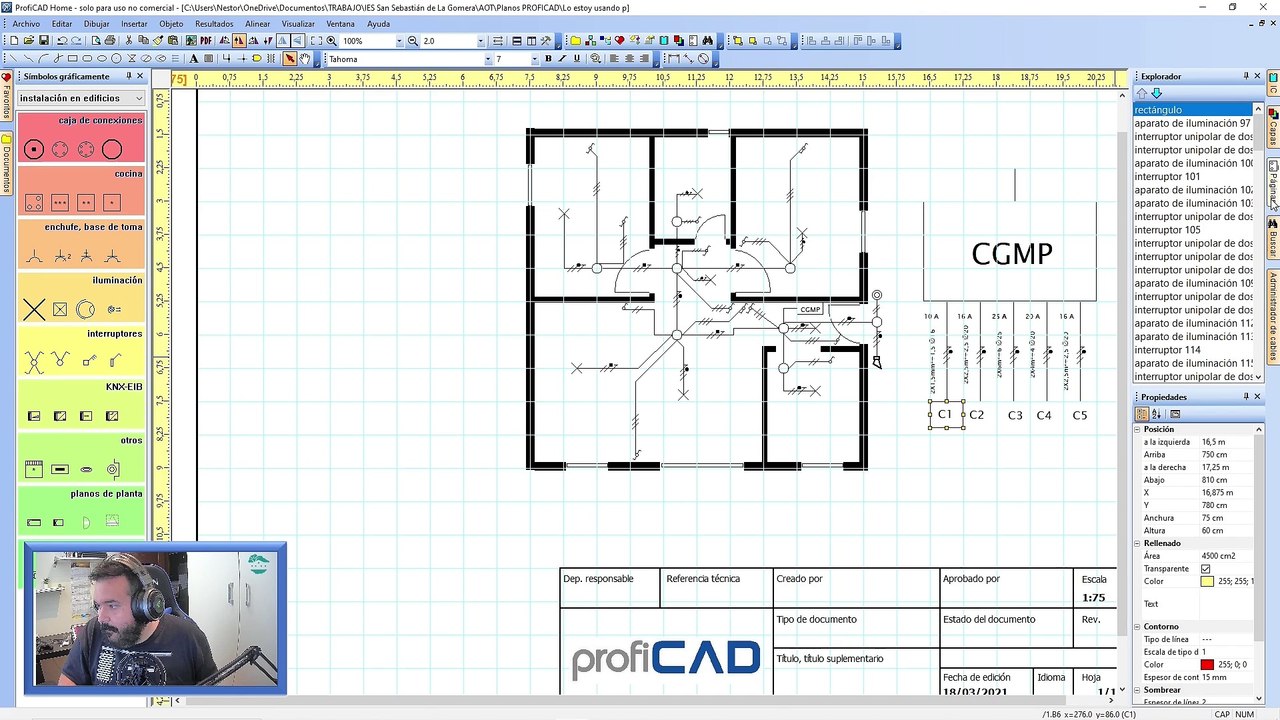
Task: Select the rectangle drawing tool
Action: coord(72,58)
